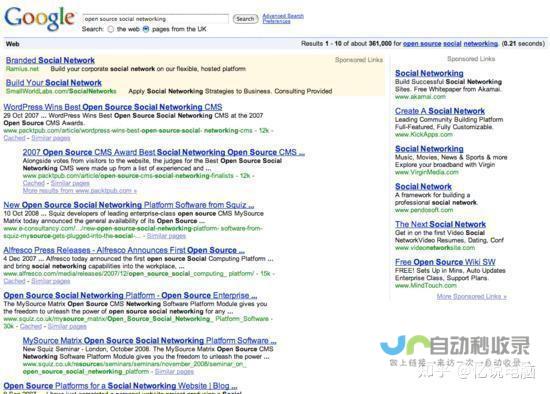
Task: Click www.videonetworksite.com URL text
Action: (x=435, y=248)
